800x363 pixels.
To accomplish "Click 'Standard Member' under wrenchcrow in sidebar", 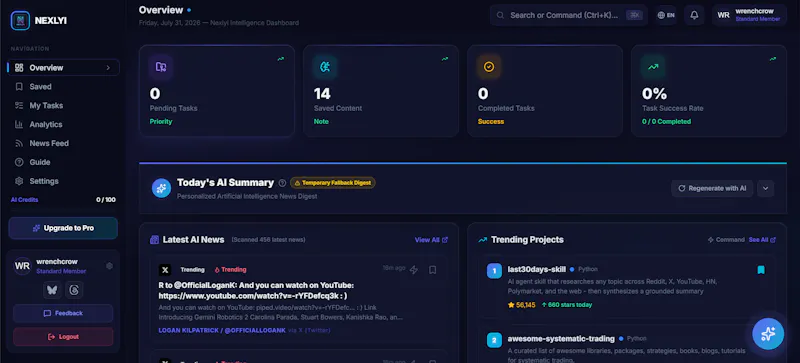I will (x=61, y=271).
